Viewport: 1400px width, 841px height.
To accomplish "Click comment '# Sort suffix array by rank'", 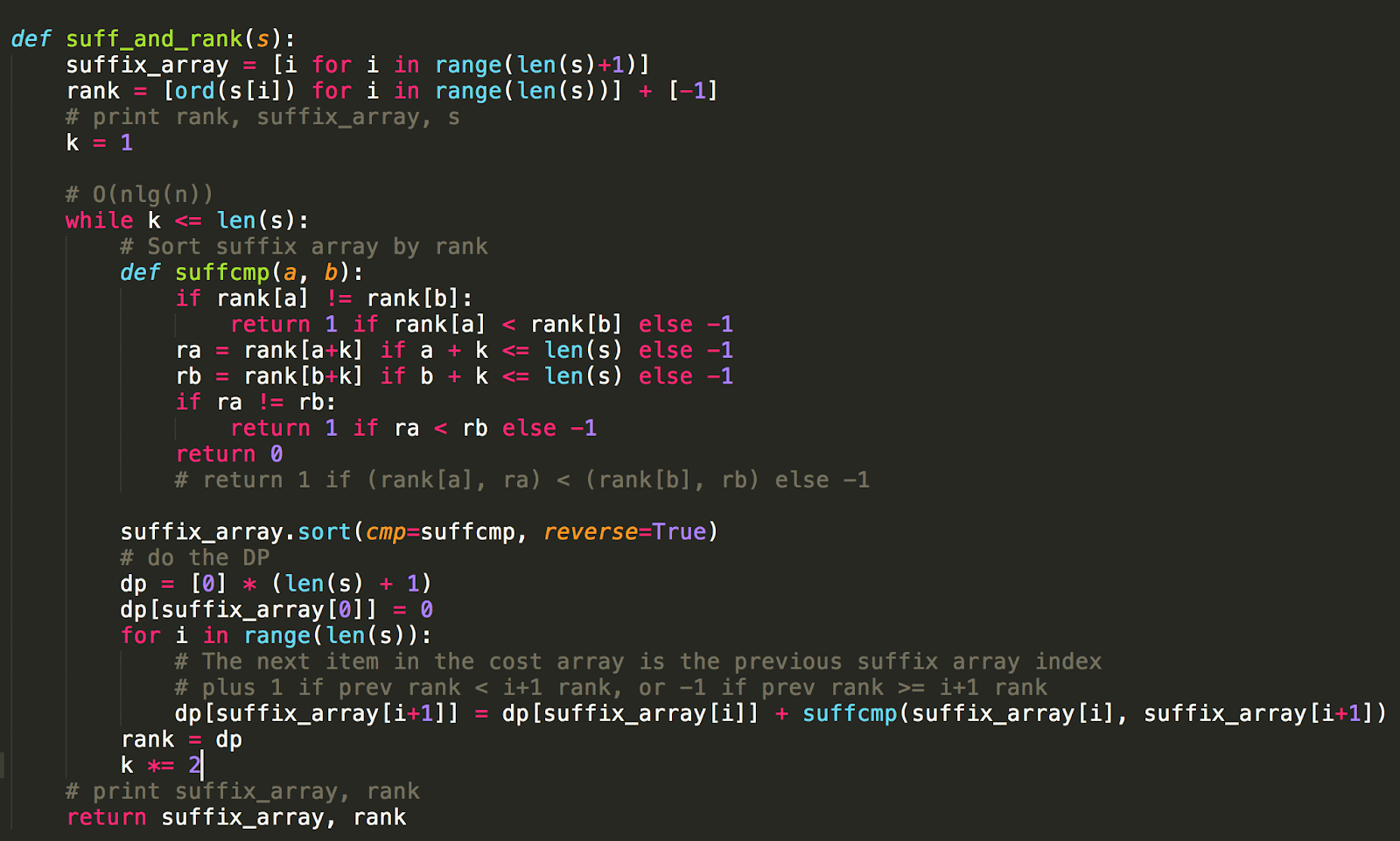I will [304, 247].
